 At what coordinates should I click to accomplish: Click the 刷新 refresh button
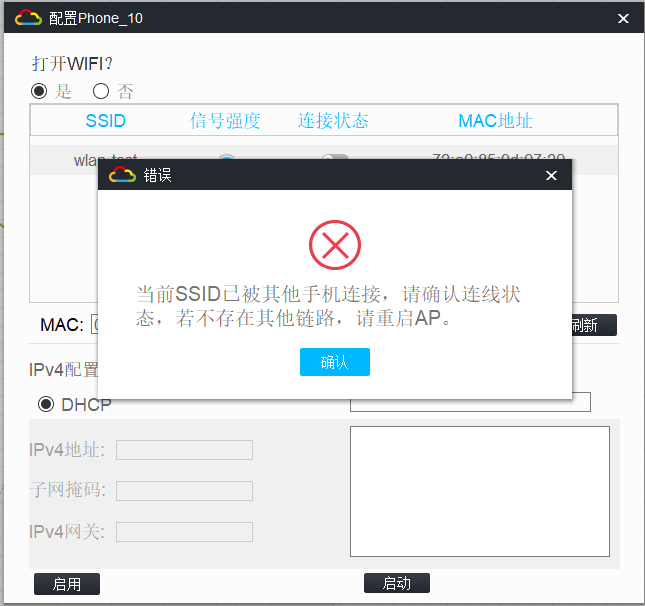594,325
